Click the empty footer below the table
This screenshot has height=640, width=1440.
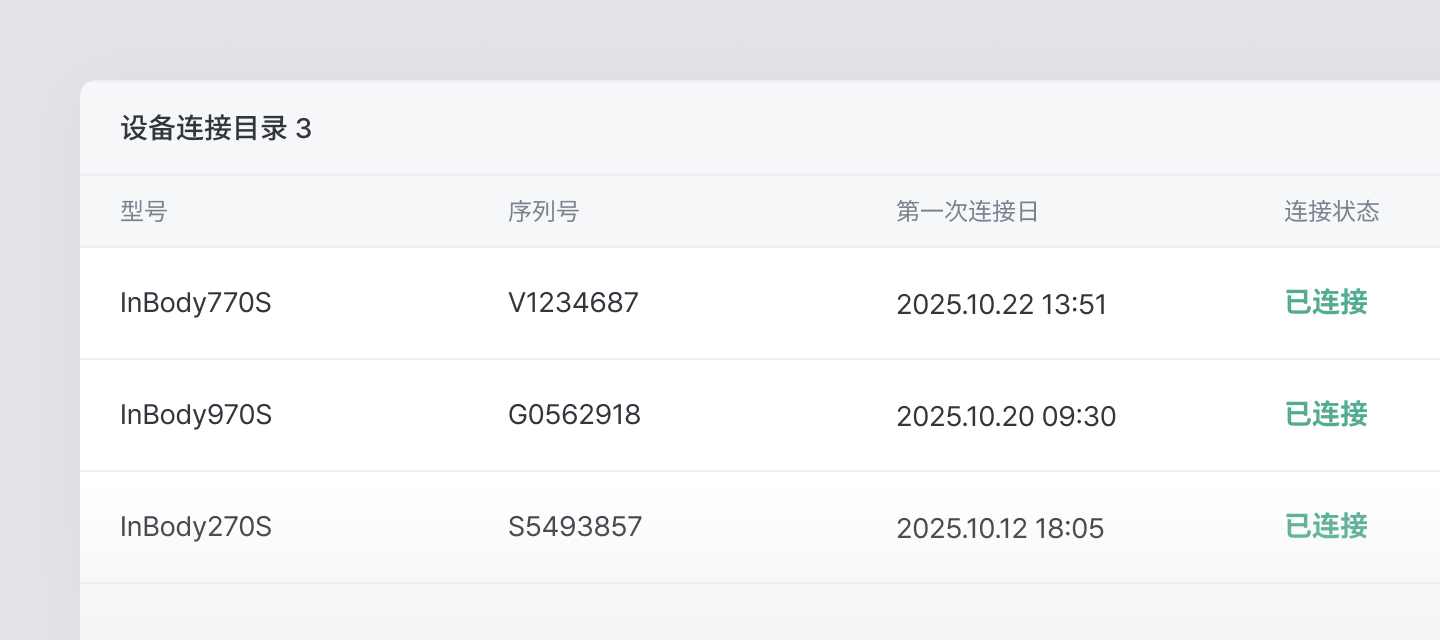point(760,612)
